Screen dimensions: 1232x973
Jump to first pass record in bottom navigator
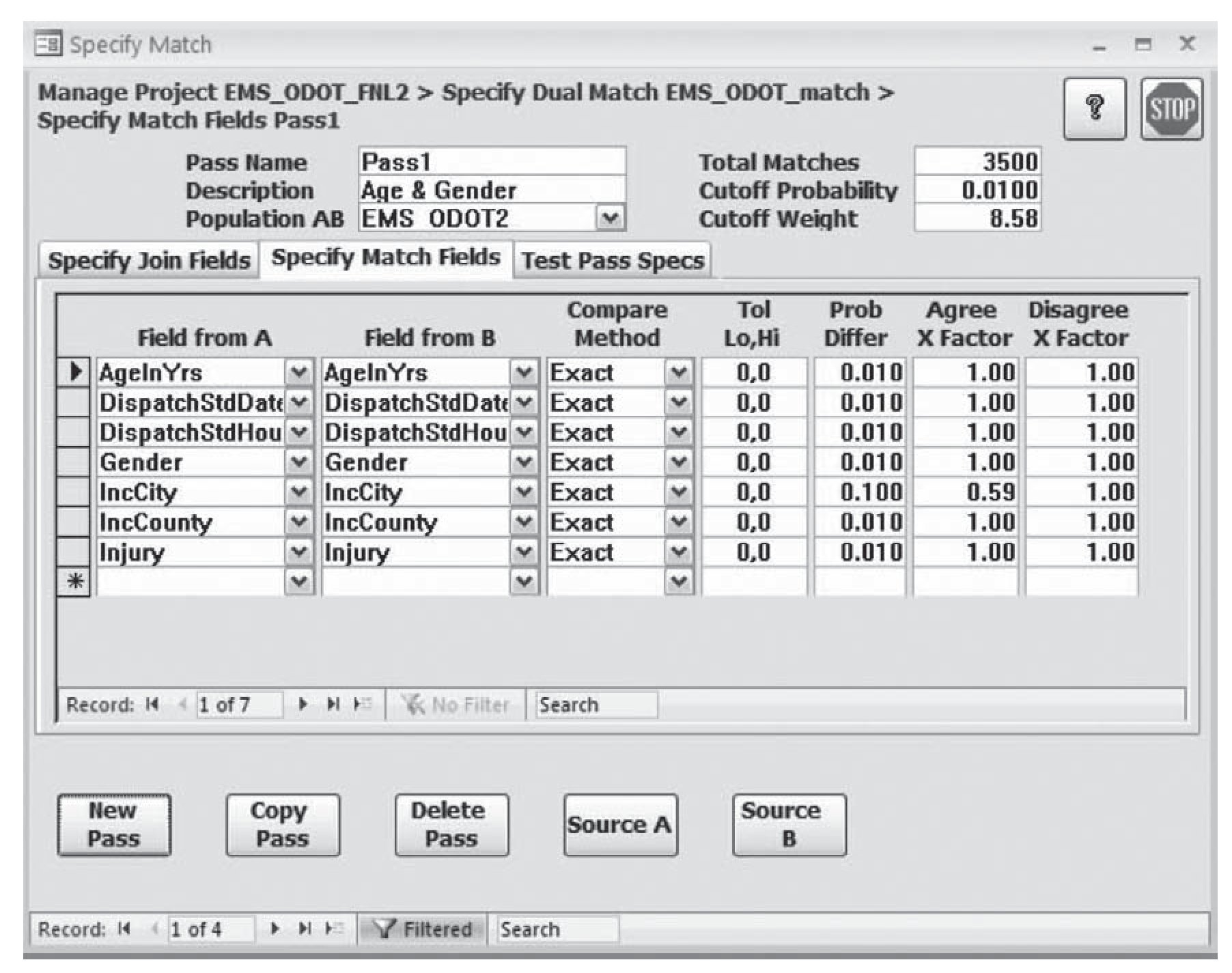tap(124, 929)
